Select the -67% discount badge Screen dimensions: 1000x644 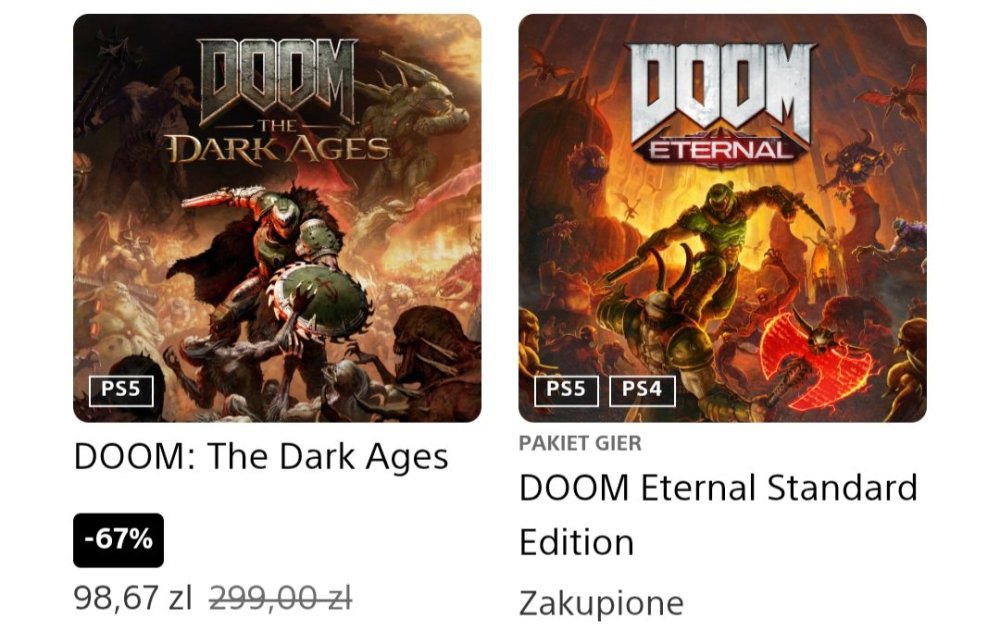coord(118,540)
